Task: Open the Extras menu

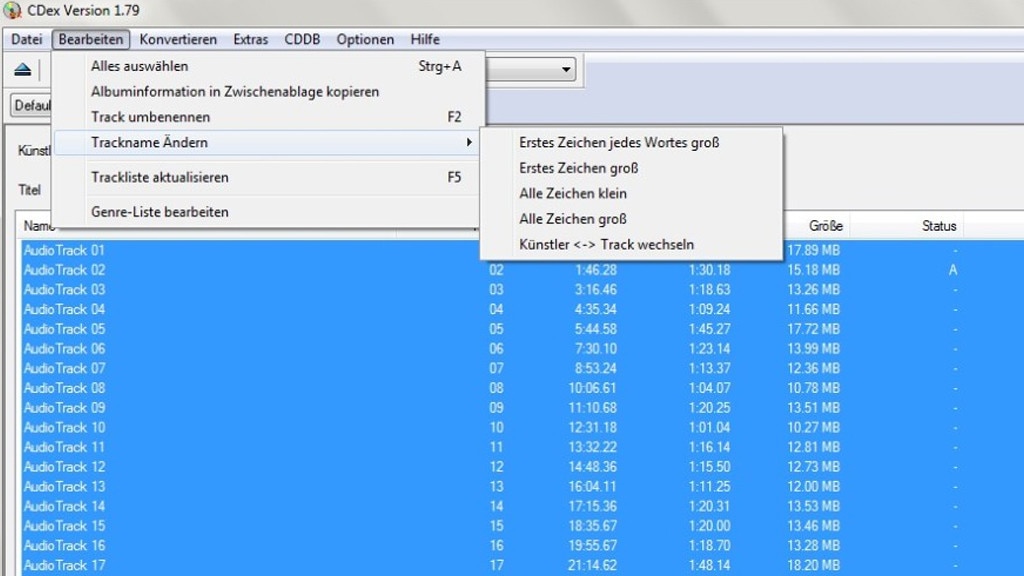Action: [249, 39]
